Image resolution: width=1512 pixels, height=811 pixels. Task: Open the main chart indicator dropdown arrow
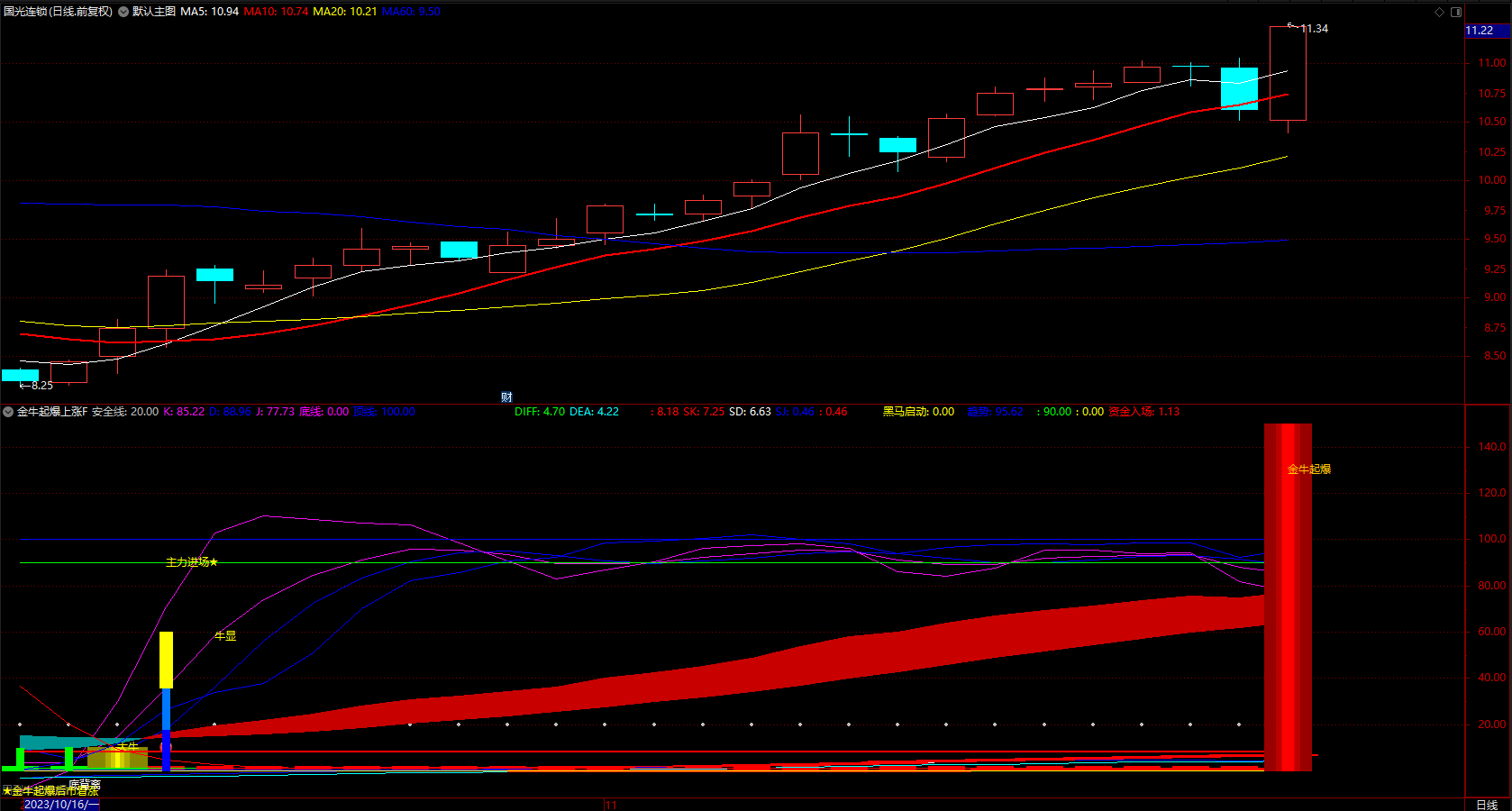pyautogui.click(x=123, y=12)
